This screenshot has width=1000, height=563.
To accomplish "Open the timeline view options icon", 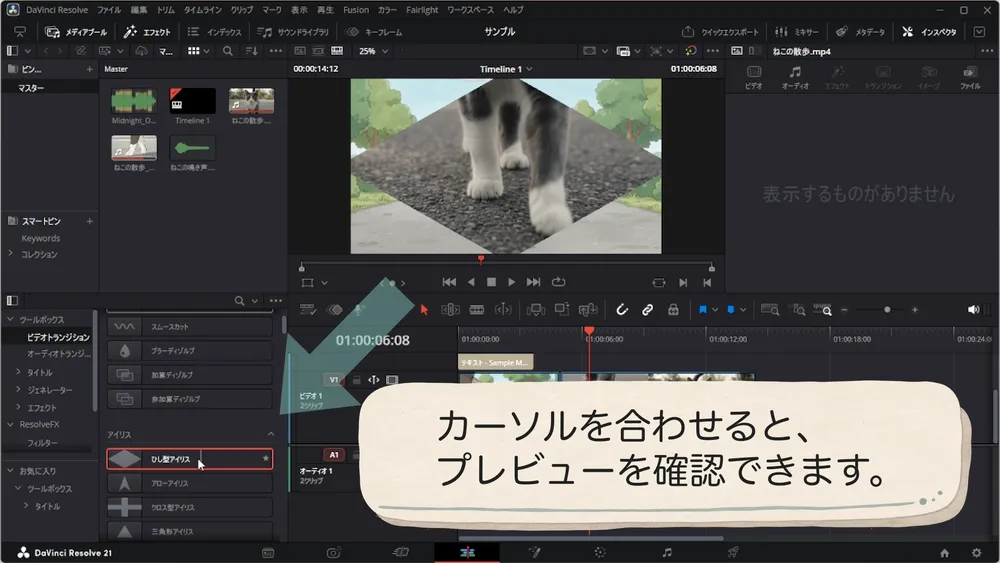I will [x=308, y=310].
